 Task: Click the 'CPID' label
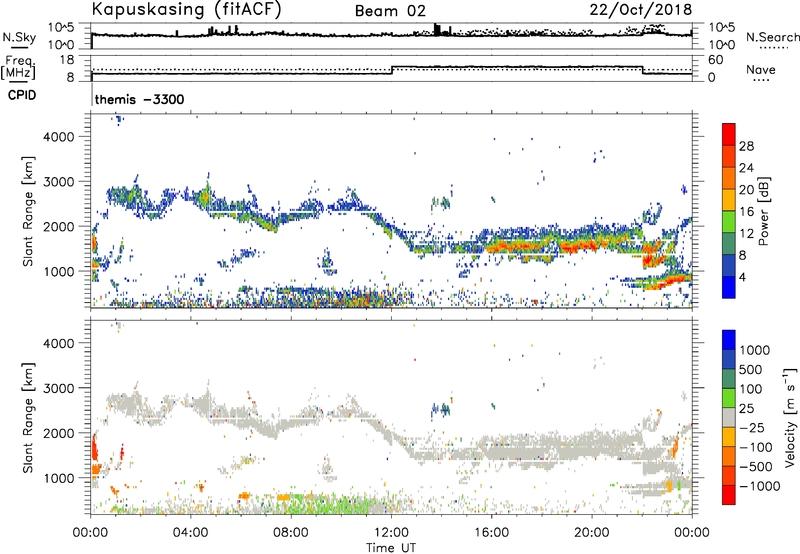tap(22, 95)
